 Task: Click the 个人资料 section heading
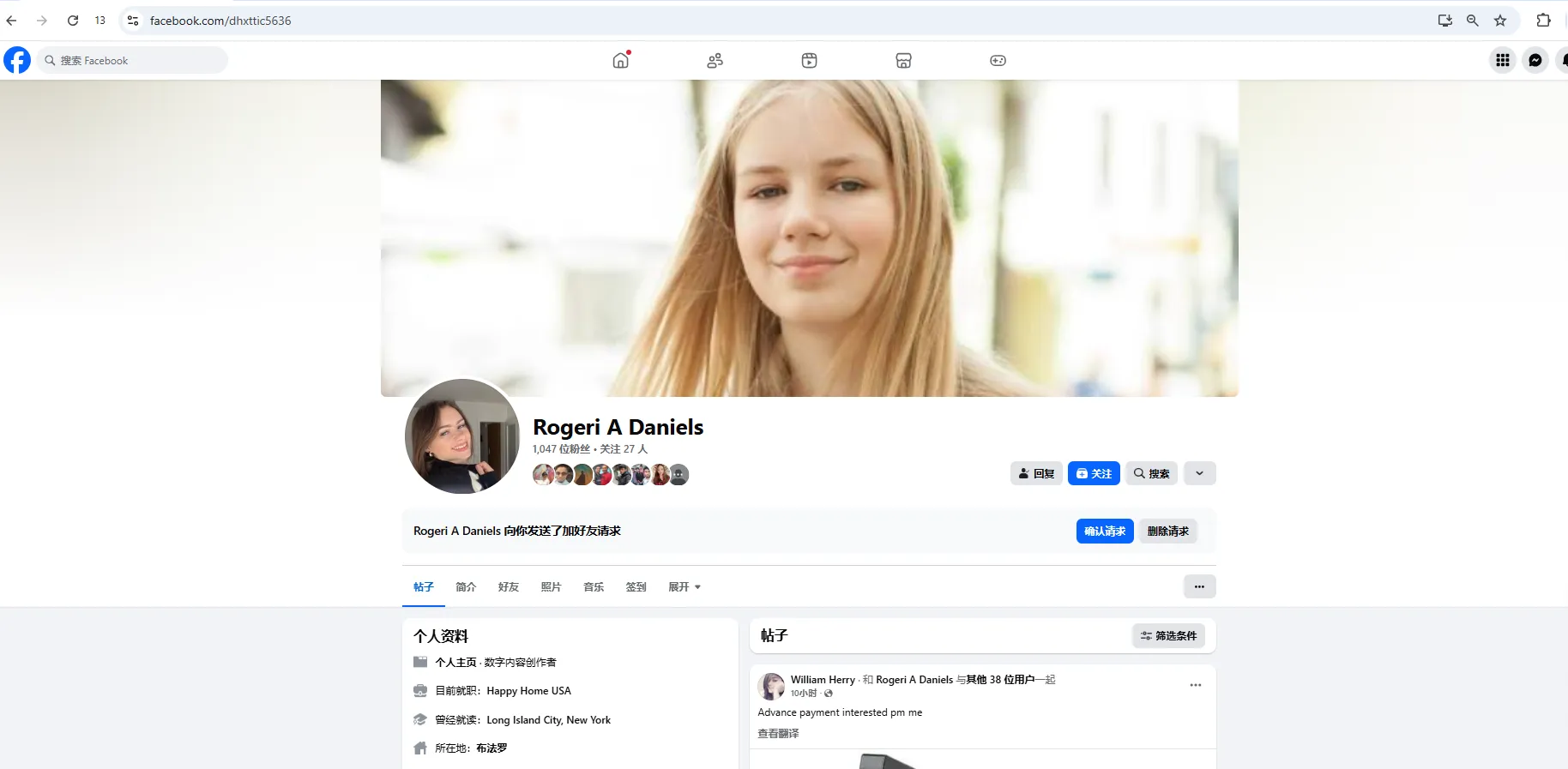click(x=441, y=636)
